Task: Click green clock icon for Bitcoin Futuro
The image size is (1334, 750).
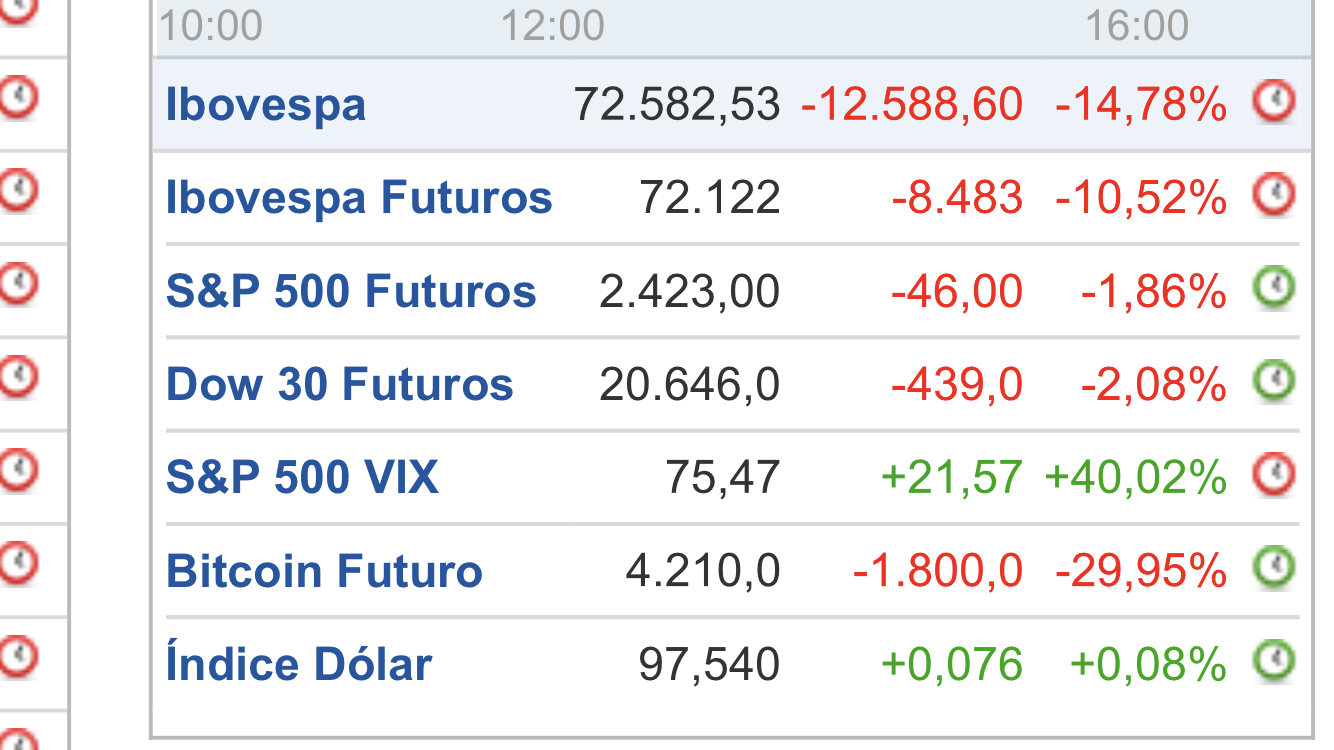Action: coord(1274,568)
